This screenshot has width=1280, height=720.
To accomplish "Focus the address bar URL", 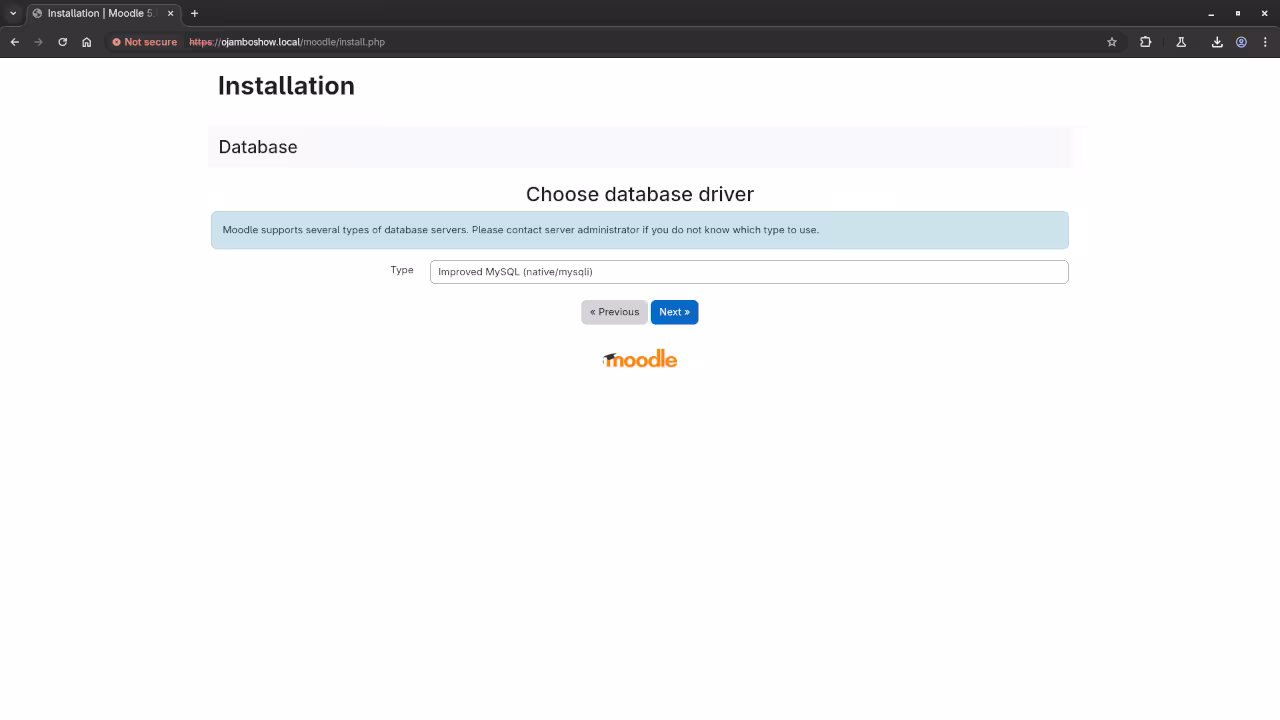I will coord(287,42).
